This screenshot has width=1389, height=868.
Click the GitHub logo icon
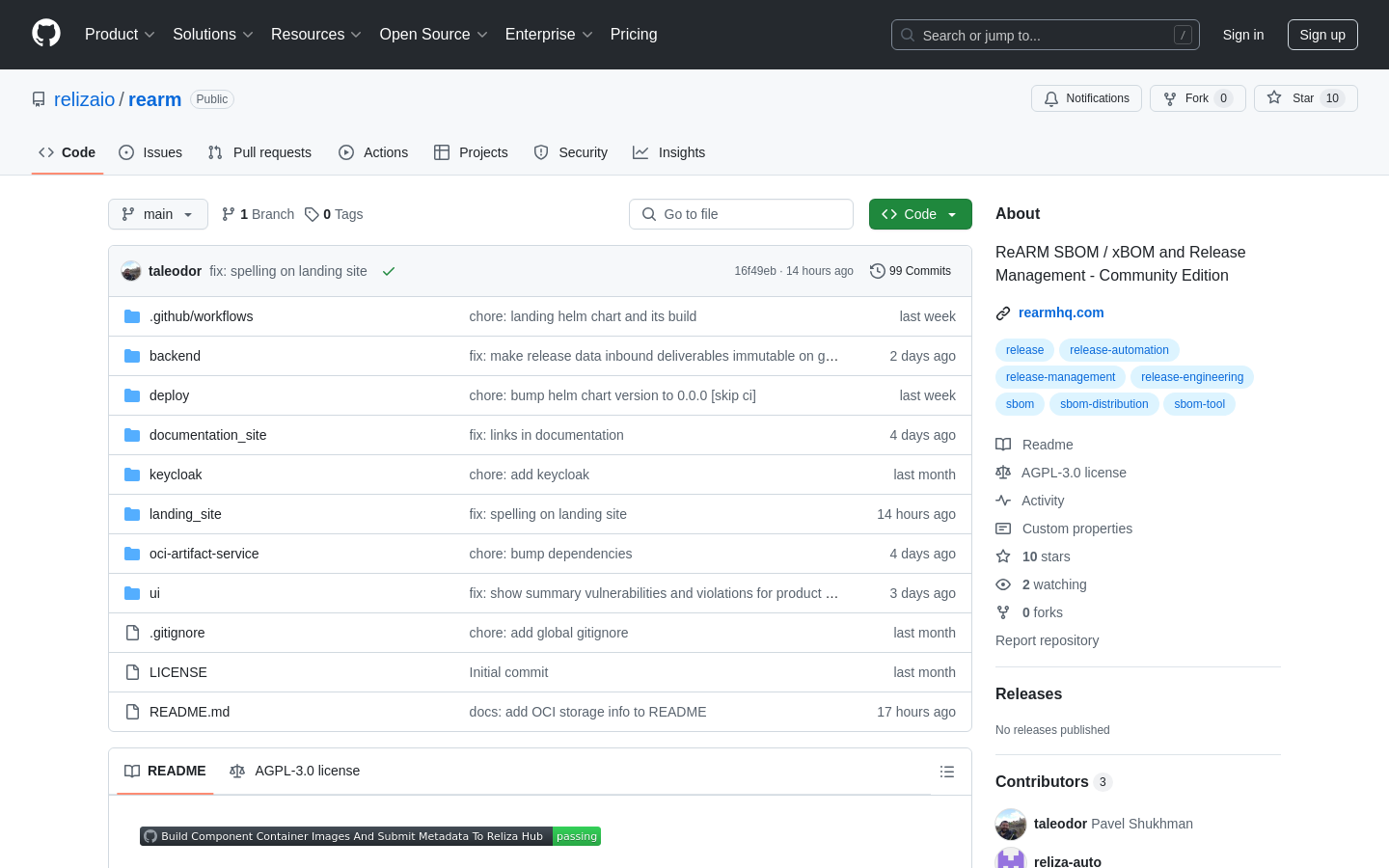(x=46, y=34)
